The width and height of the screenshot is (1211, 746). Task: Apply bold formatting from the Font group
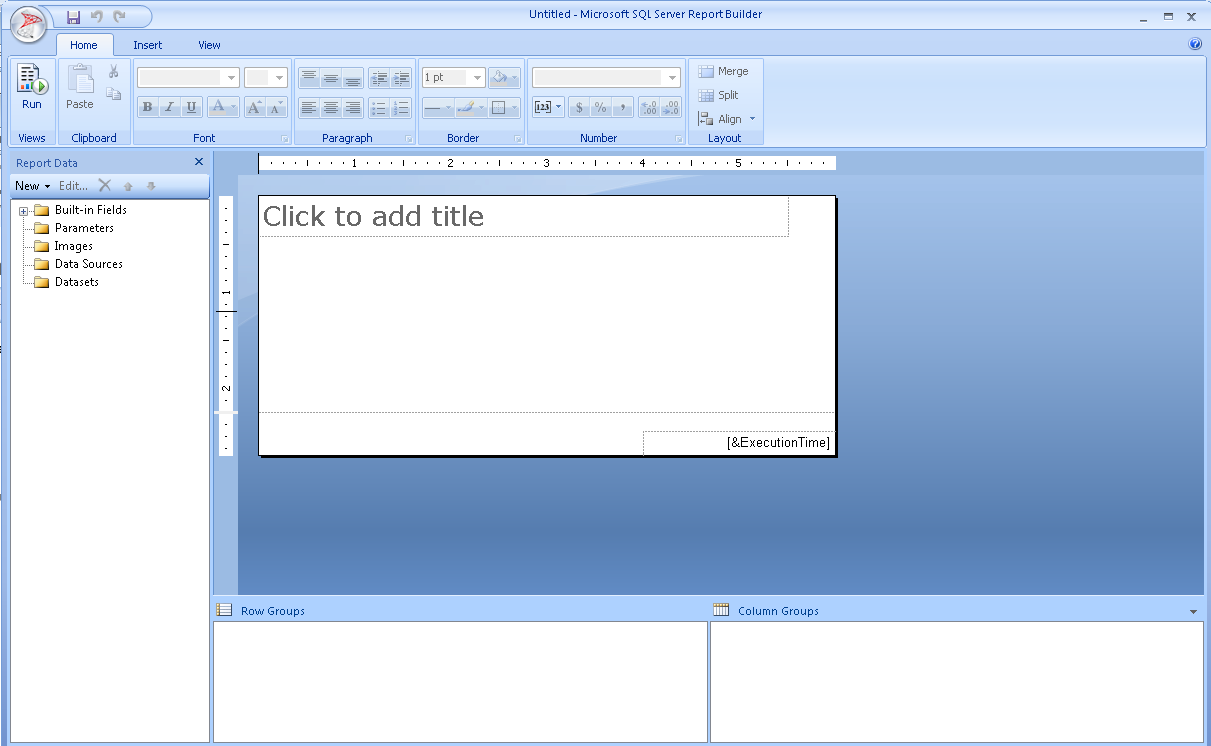tap(147, 107)
